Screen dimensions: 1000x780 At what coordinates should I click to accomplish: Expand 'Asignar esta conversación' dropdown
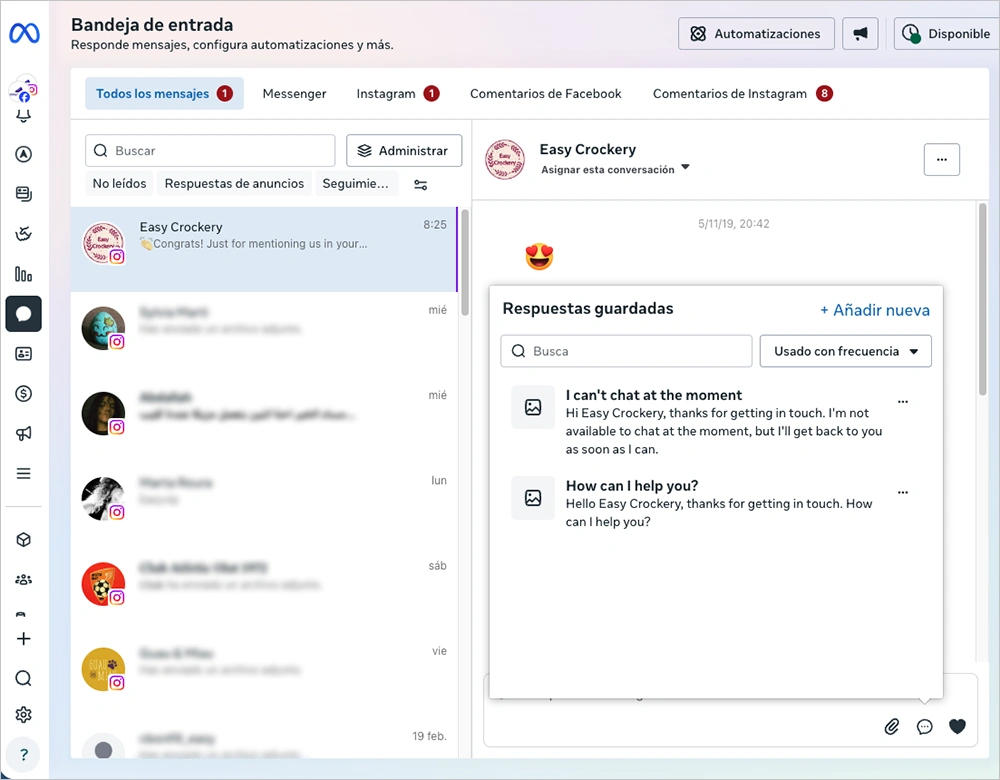615,169
